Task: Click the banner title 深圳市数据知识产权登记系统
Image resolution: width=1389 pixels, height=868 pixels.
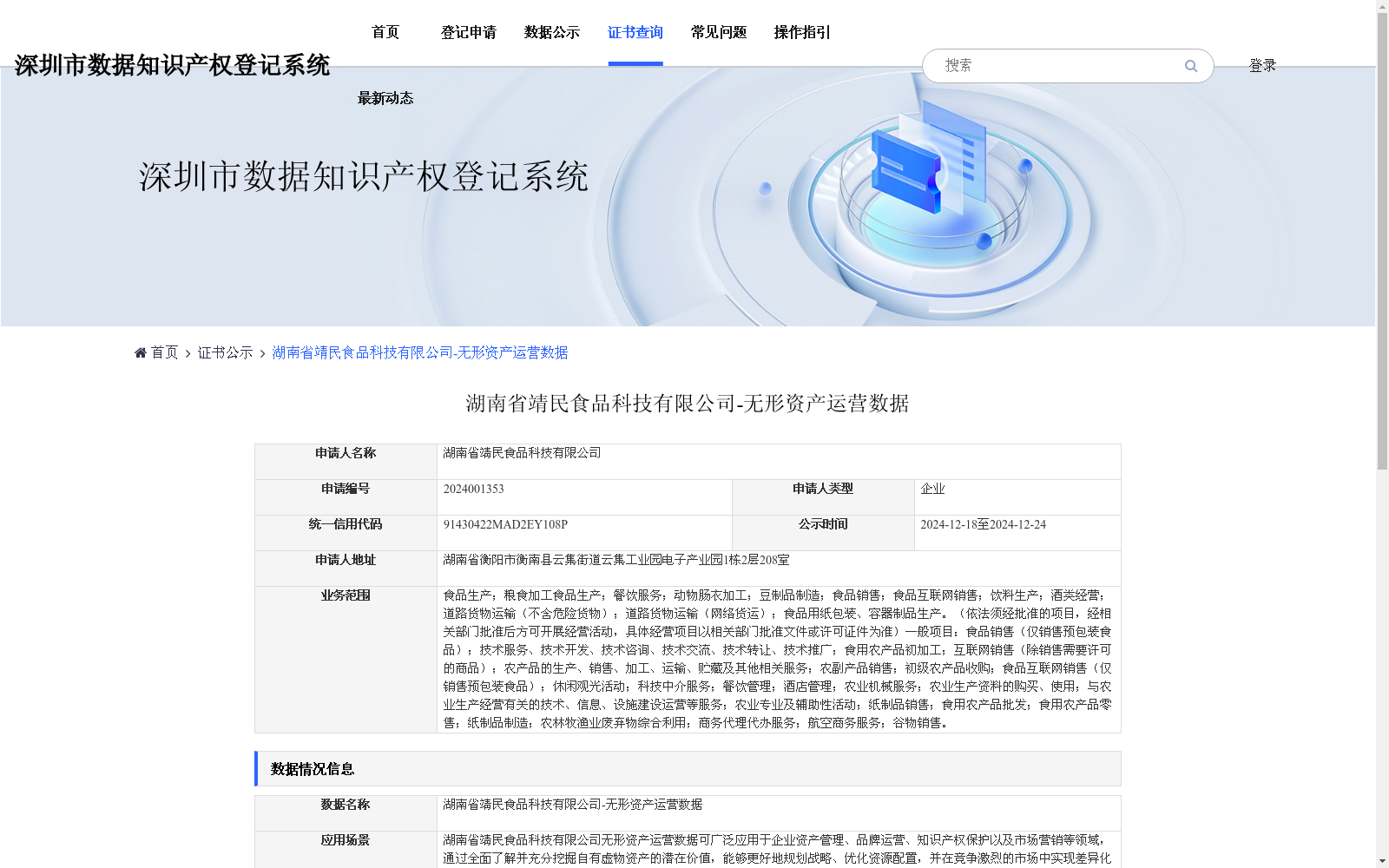Action: [x=364, y=176]
